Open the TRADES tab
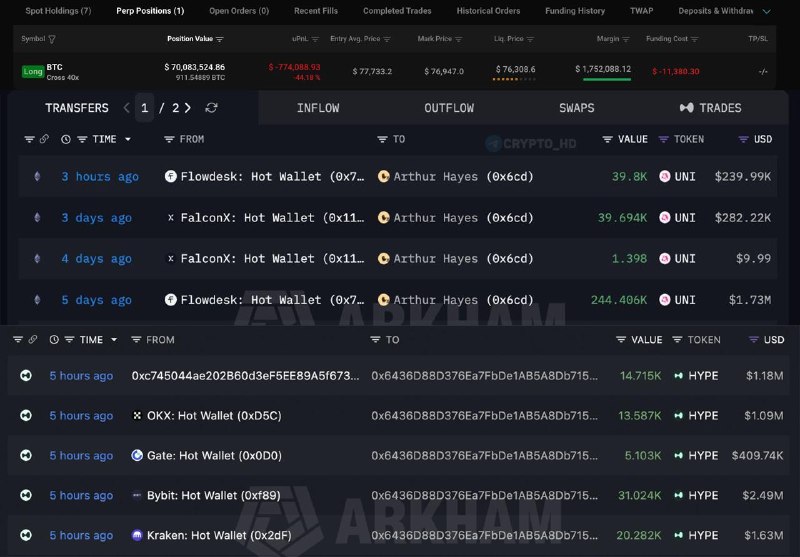 point(710,108)
